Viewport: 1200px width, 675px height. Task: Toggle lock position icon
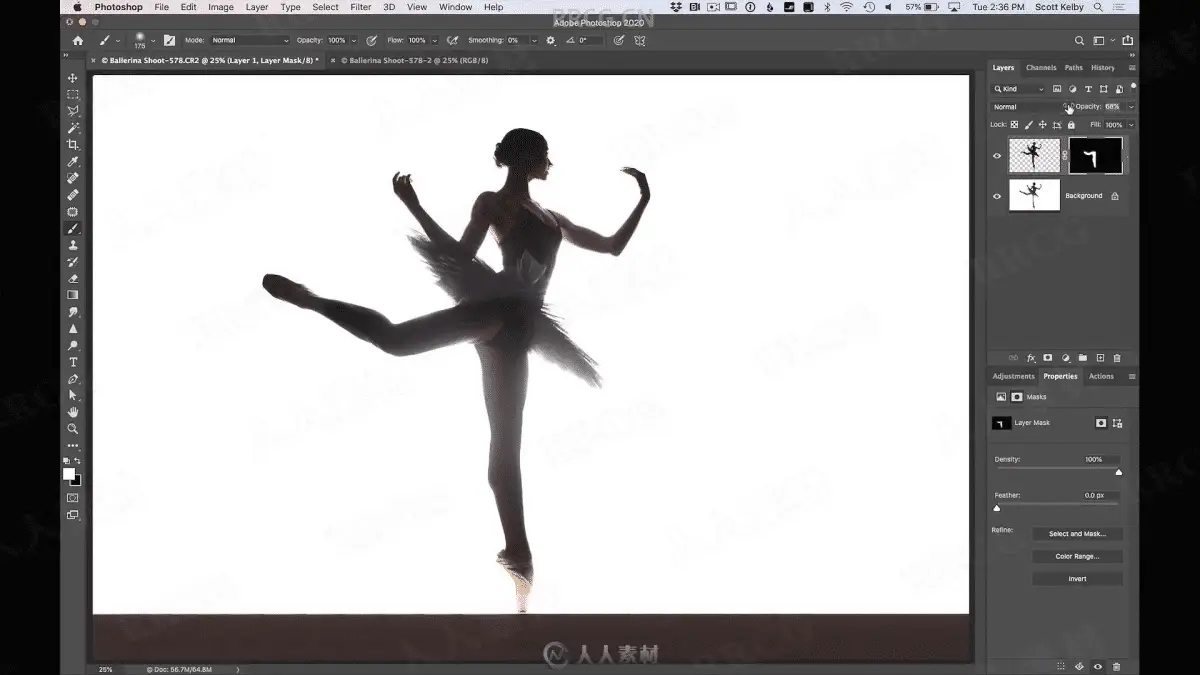1043,125
